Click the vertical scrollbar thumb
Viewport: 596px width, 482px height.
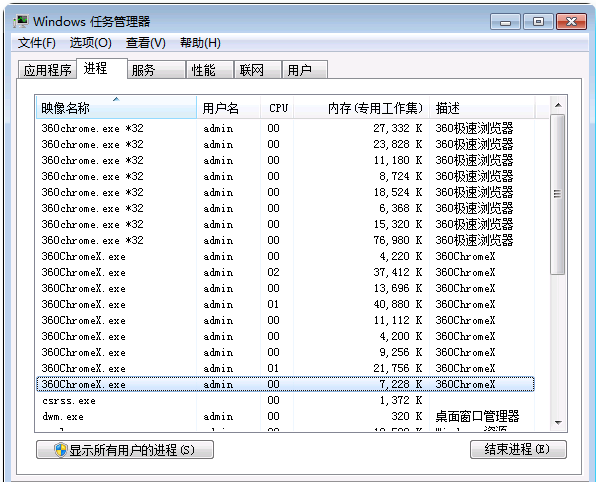pyautogui.click(x=558, y=194)
